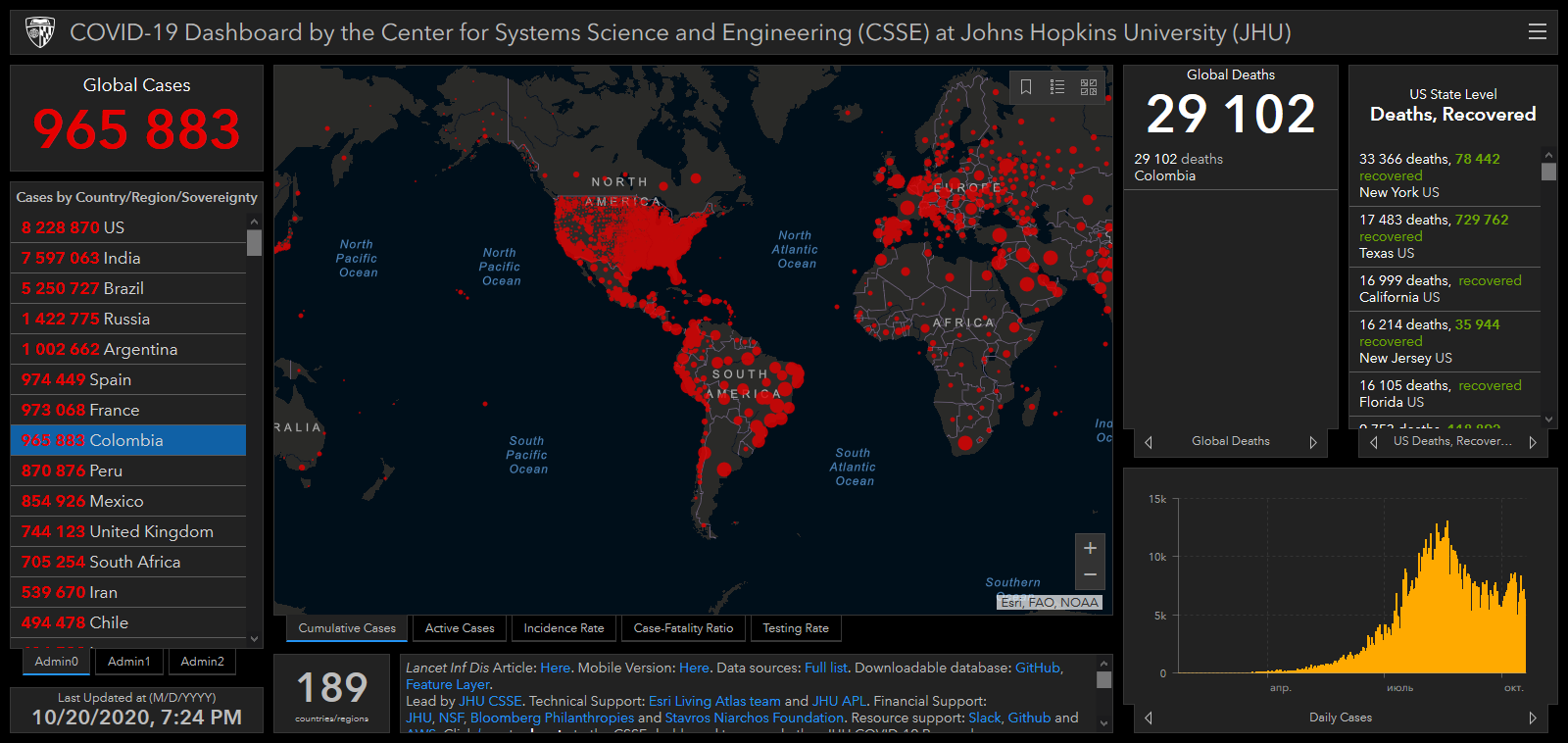The height and width of the screenshot is (743, 1568).
Task: Go to next panel after Global Deaths
Action: point(1312,442)
